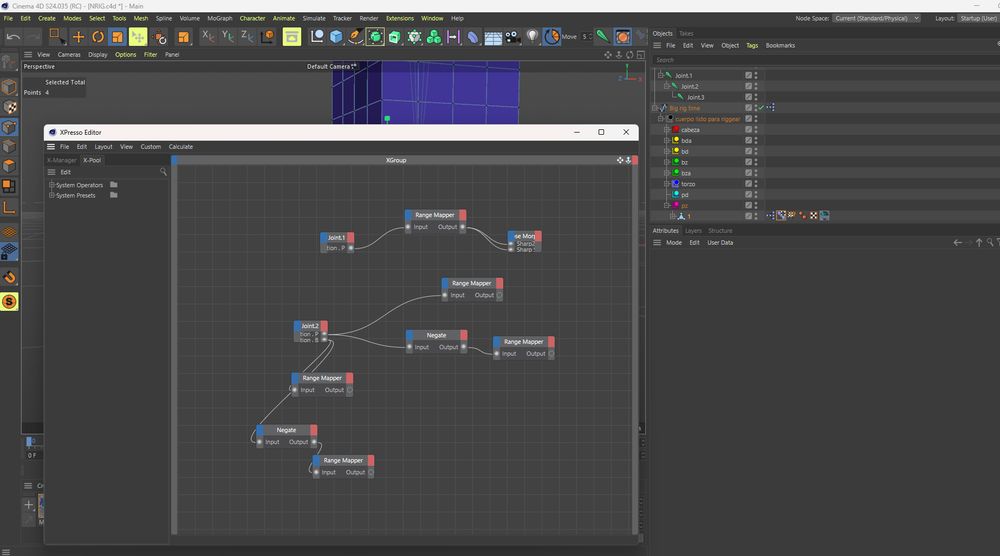
Task: Select the Move tool in the top toolbar
Action: coord(78,37)
